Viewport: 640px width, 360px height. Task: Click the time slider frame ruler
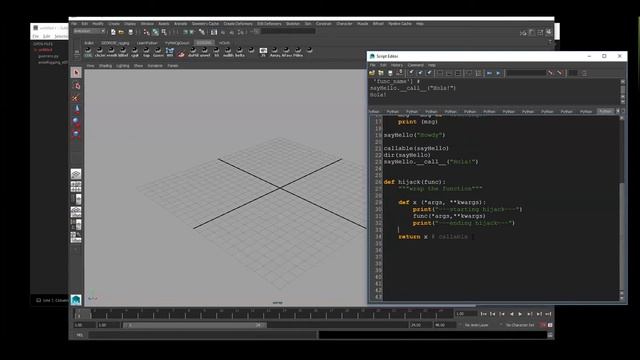263,313
